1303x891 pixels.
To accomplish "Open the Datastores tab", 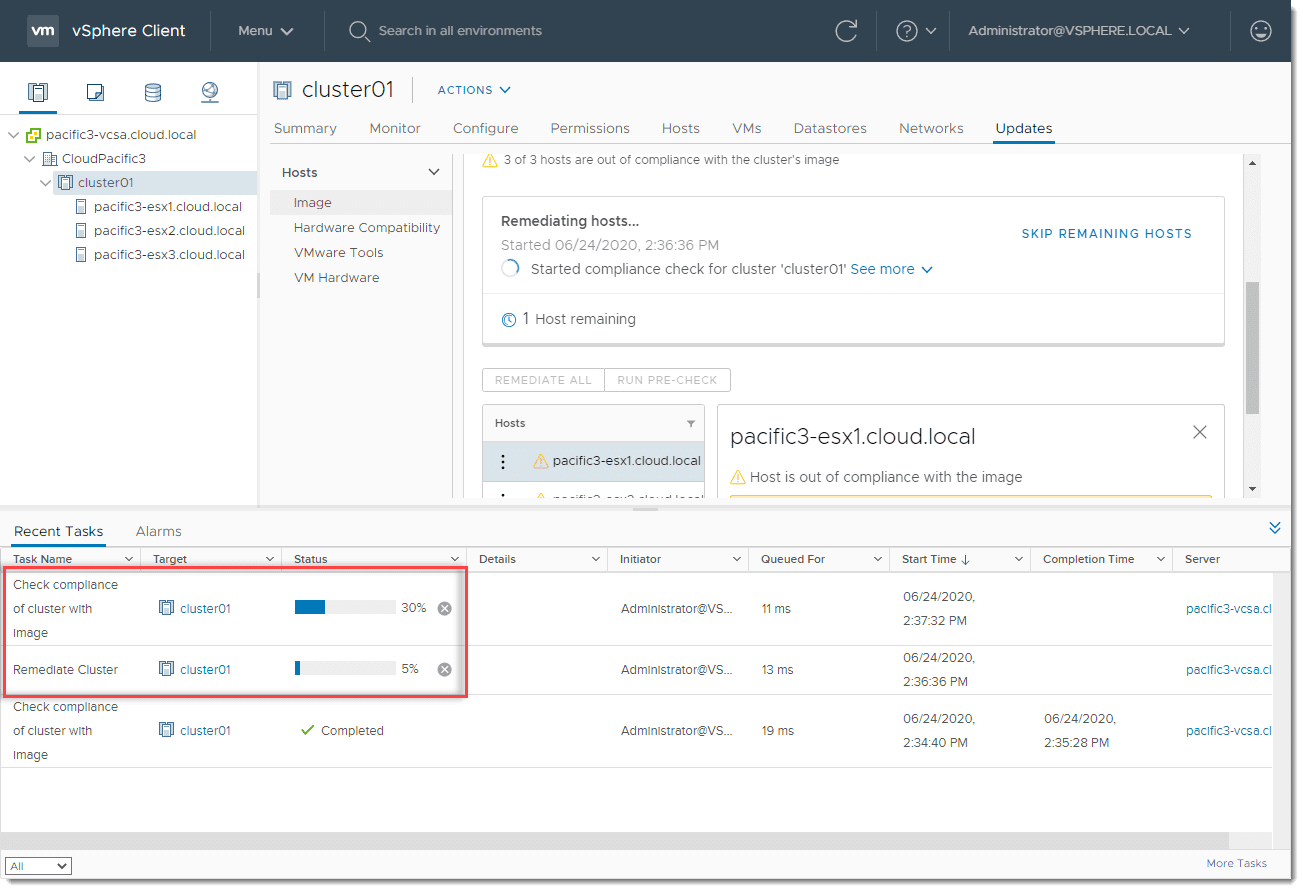I will 830,128.
